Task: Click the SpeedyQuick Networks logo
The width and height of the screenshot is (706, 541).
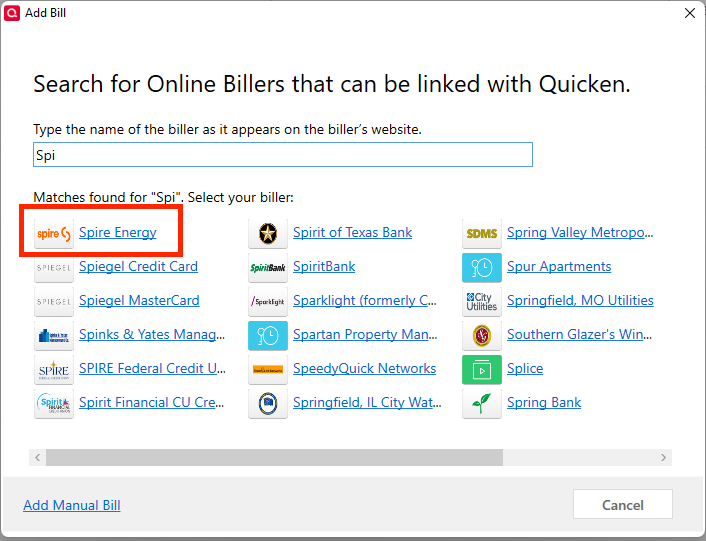Action: point(268,370)
